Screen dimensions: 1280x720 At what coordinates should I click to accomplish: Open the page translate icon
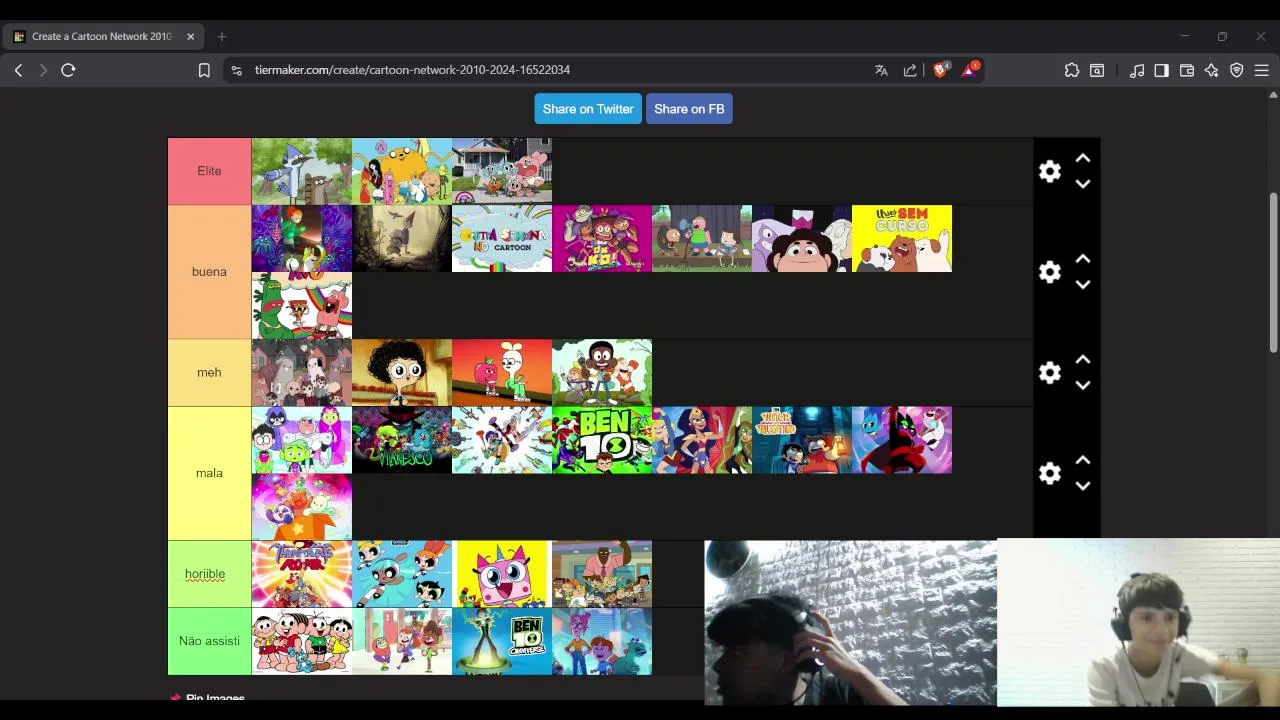(881, 70)
